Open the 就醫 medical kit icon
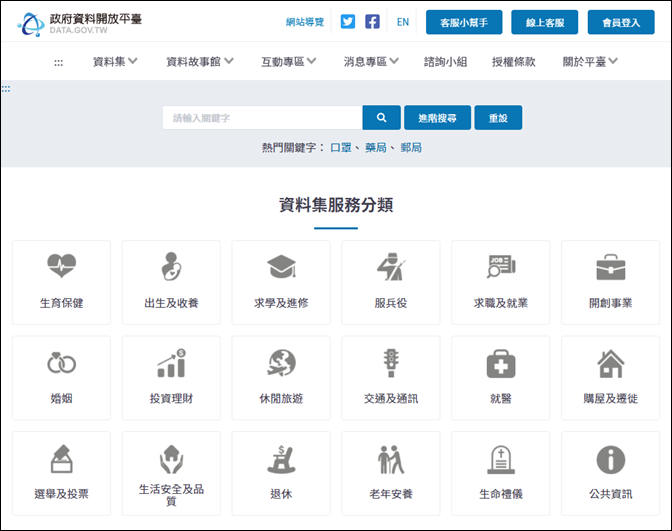 [501, 364]
